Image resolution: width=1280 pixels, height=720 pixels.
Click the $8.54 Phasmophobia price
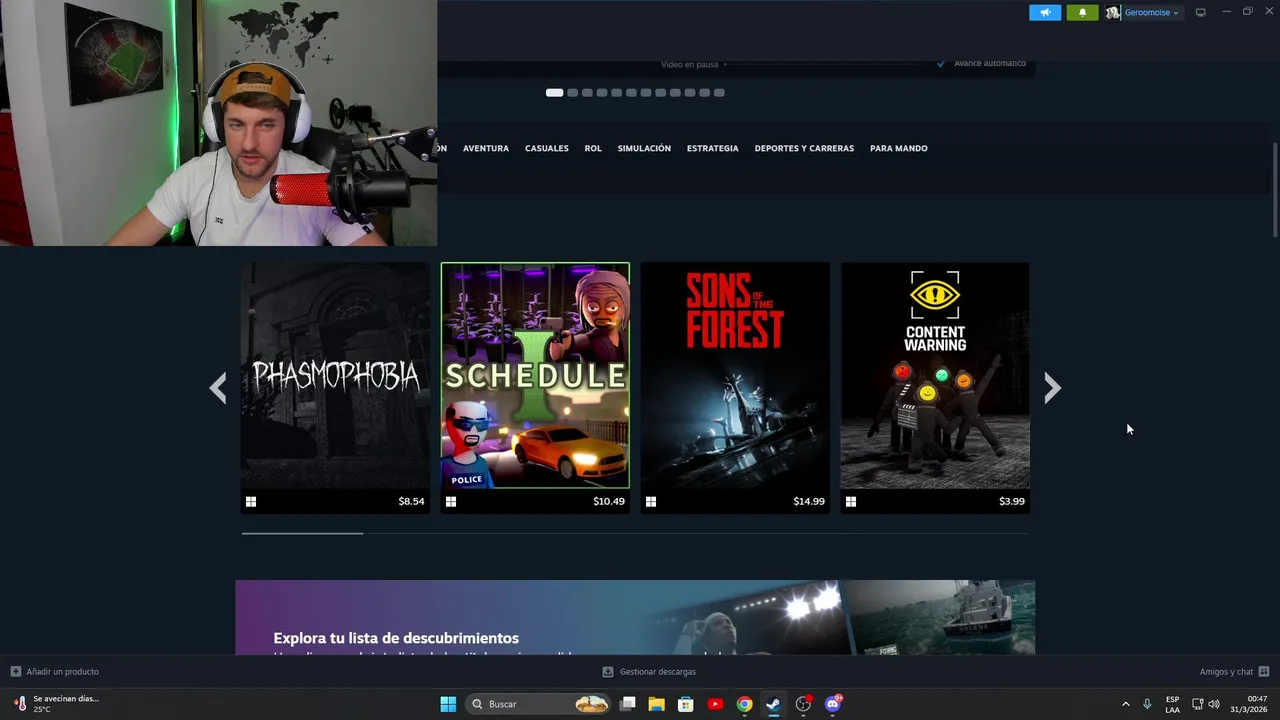pyautogui.click(x=411, y=502)
